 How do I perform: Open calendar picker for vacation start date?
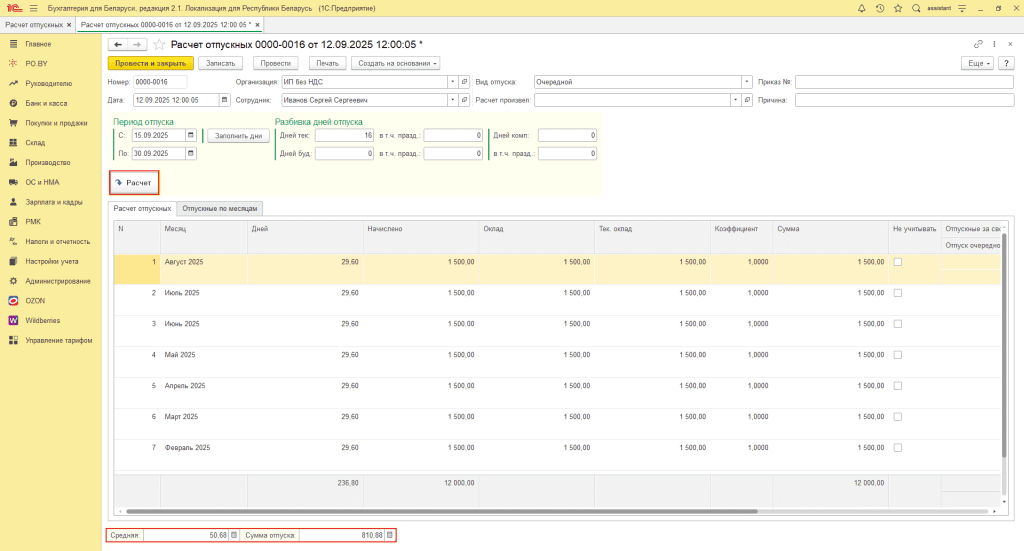[x=190, y=135]
